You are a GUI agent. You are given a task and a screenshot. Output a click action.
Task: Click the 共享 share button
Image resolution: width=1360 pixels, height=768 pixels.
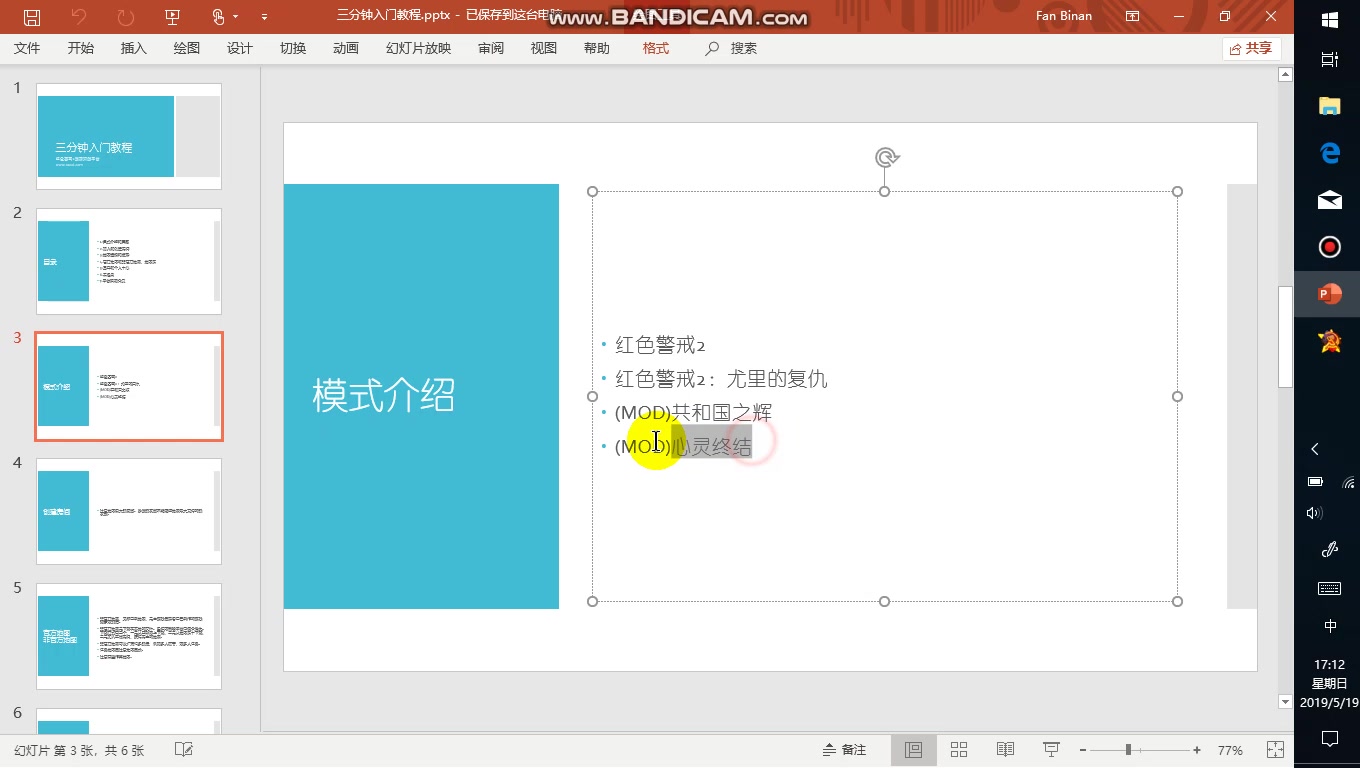(x=1251, y=48)
